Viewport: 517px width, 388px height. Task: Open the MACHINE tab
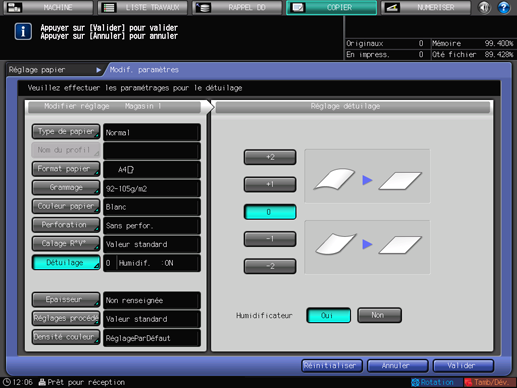(48, 7)
